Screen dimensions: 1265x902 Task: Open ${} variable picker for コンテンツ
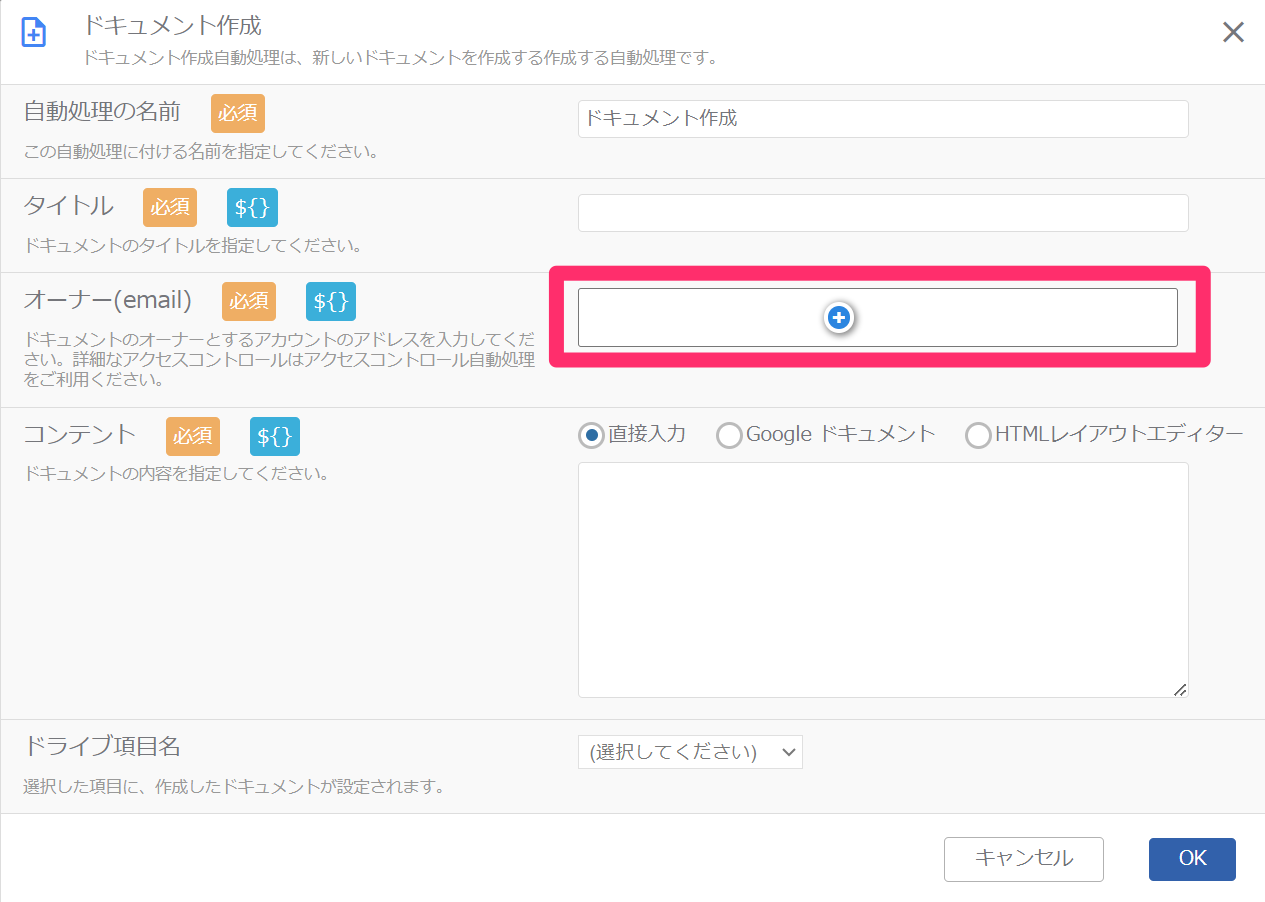click(275, 436)
